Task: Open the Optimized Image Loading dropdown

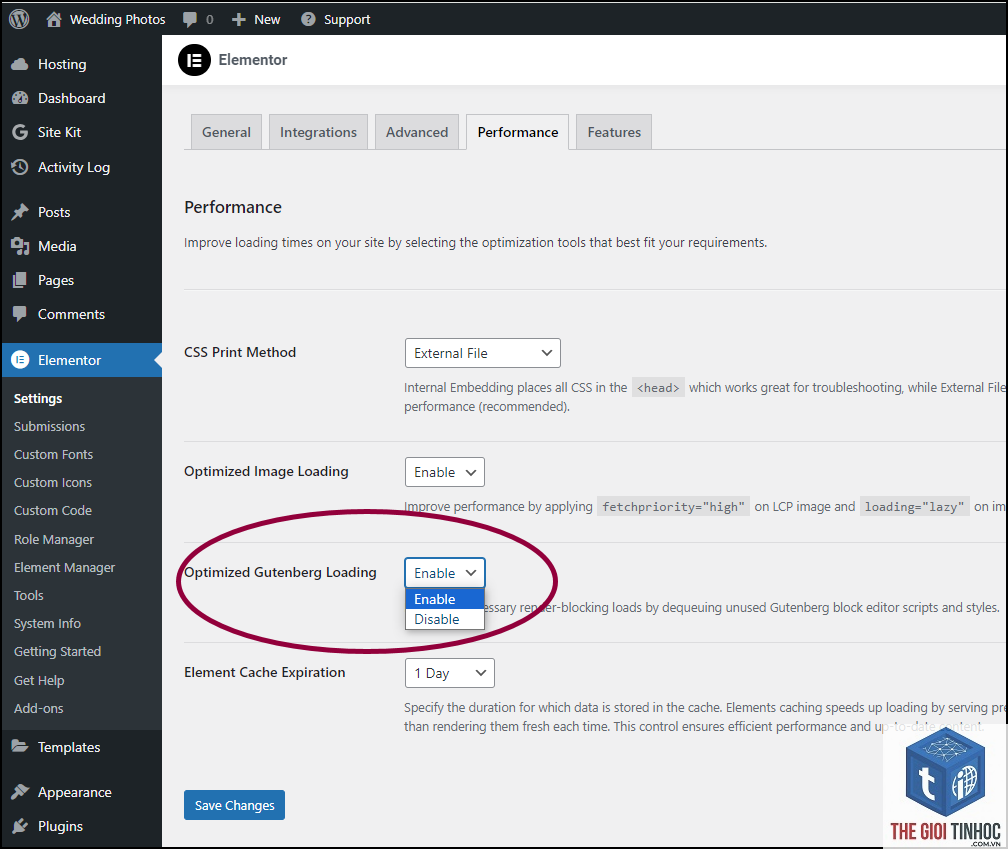Action: coord(444,472)
